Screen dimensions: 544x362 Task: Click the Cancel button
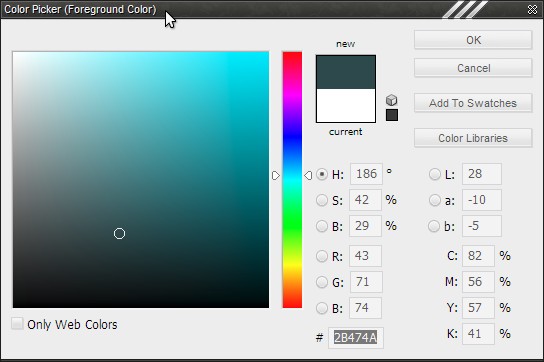(473, 68)
